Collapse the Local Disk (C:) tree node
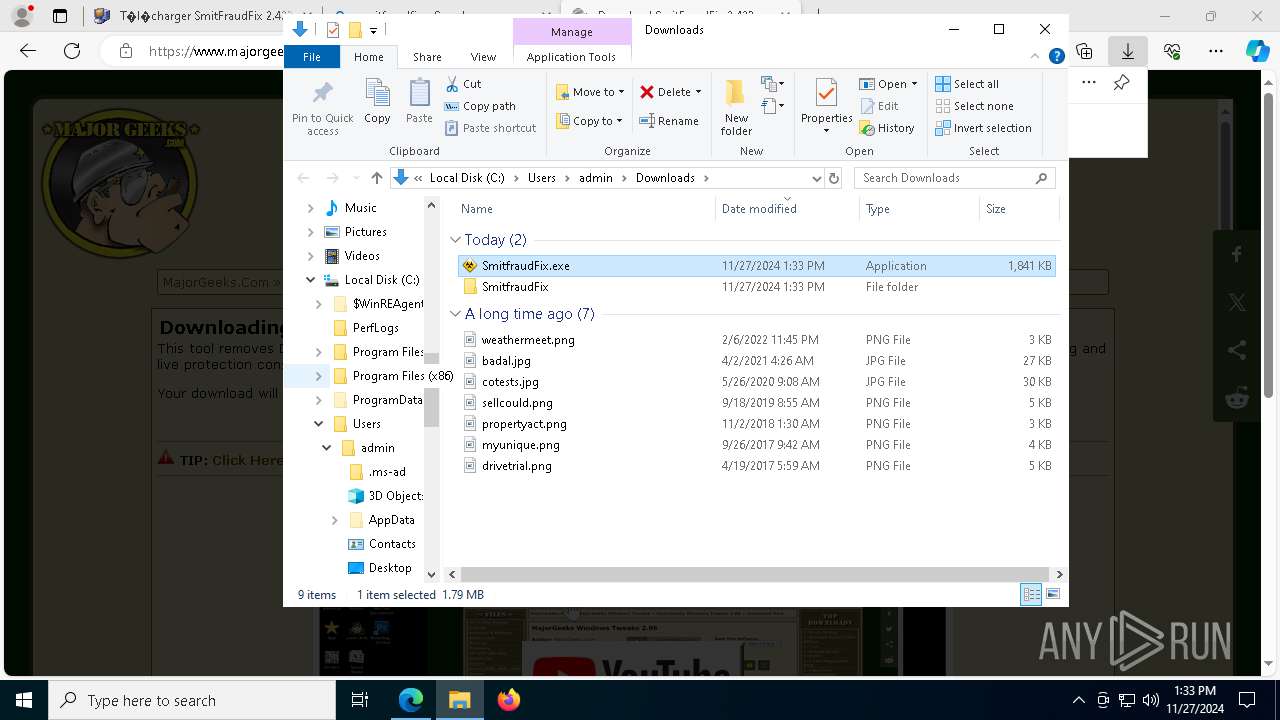 click(x=310, y=280)
